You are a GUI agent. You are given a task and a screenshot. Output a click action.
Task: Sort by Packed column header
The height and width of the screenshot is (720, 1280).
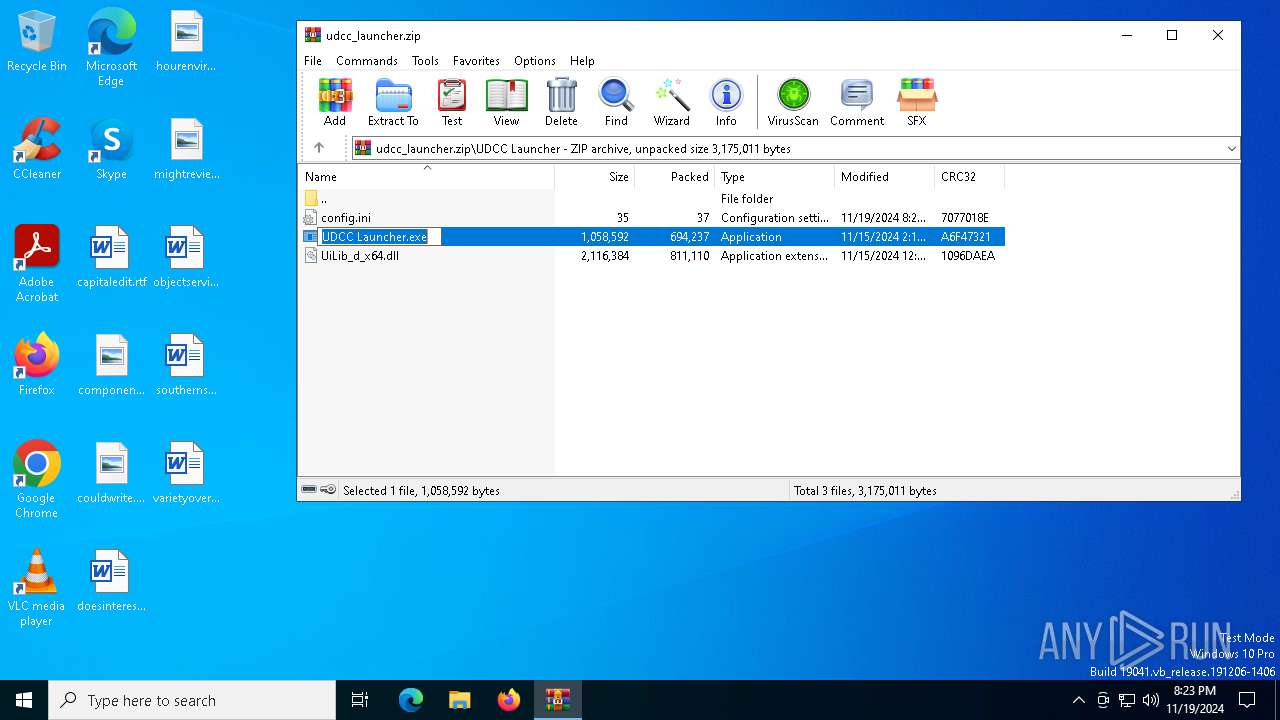[675, 177]
